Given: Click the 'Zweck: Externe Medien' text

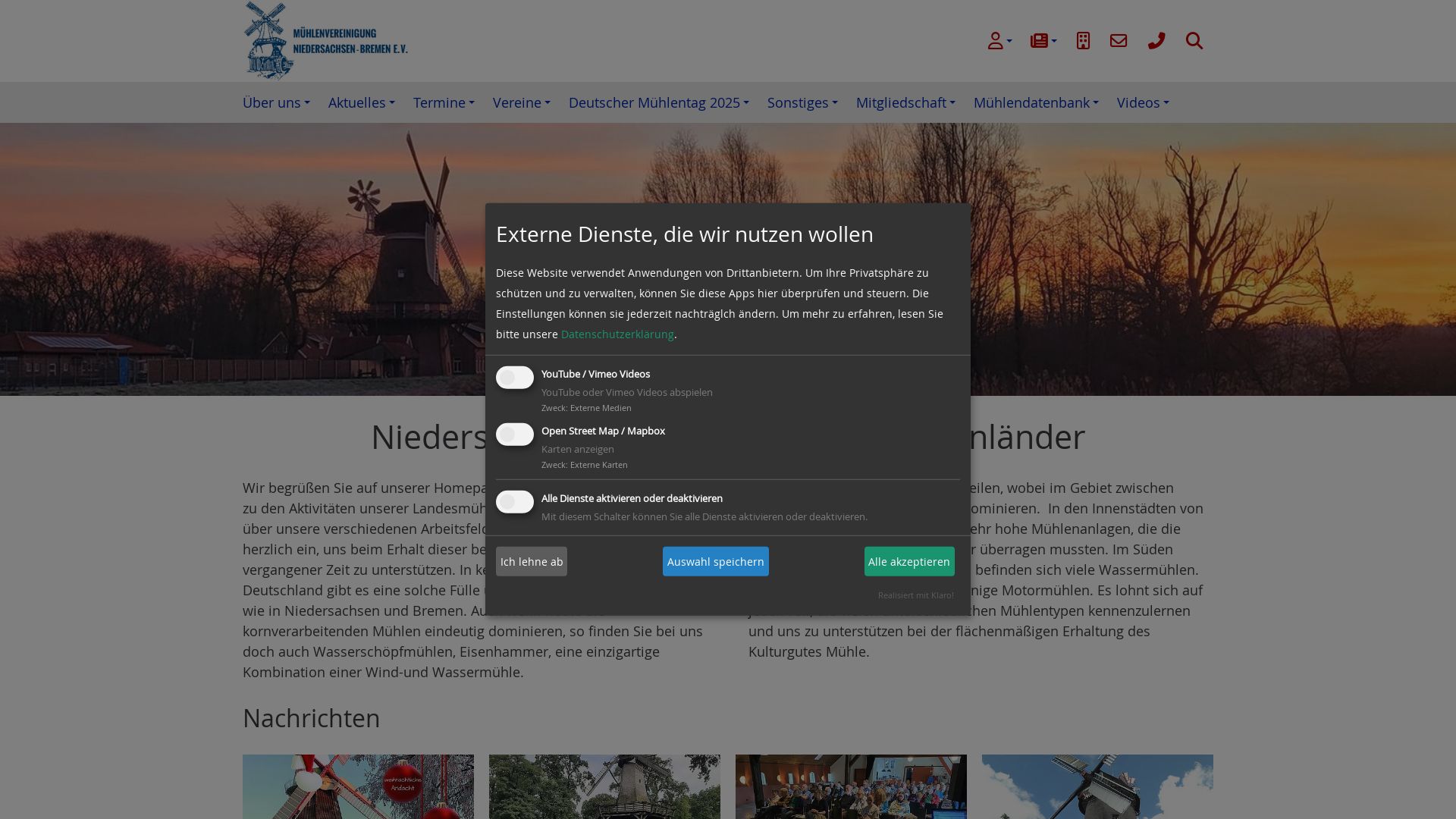Looking at the screenshot, I should [x=586, y=408].
